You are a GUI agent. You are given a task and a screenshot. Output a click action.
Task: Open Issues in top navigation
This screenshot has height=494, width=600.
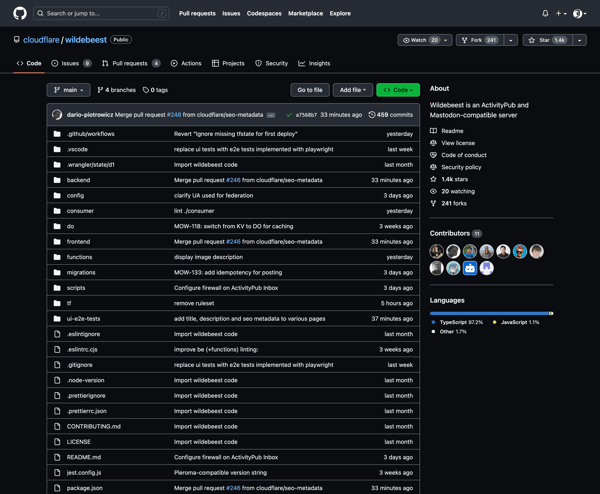click(x=231, y=13)
